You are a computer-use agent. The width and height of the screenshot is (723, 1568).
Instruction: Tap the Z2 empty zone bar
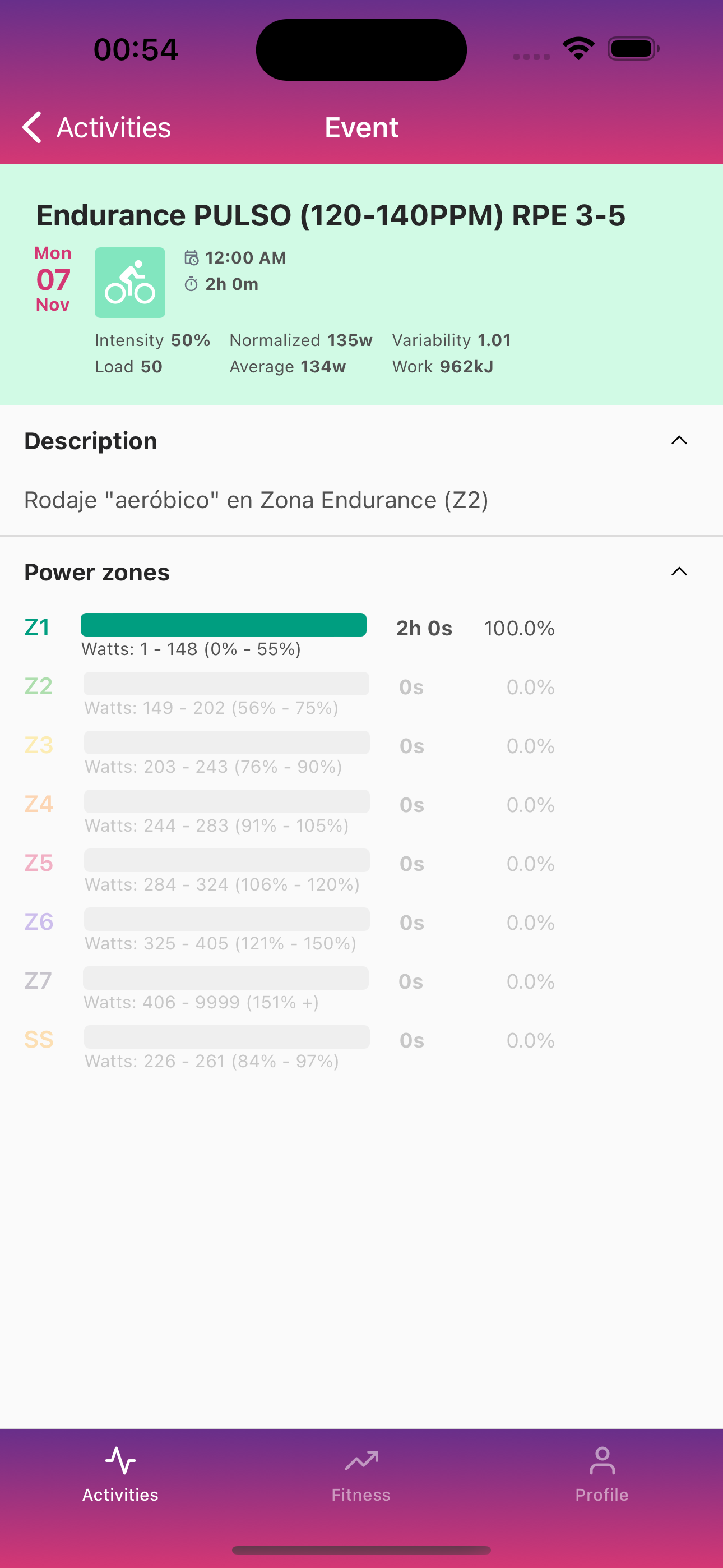tap(226, 684)
